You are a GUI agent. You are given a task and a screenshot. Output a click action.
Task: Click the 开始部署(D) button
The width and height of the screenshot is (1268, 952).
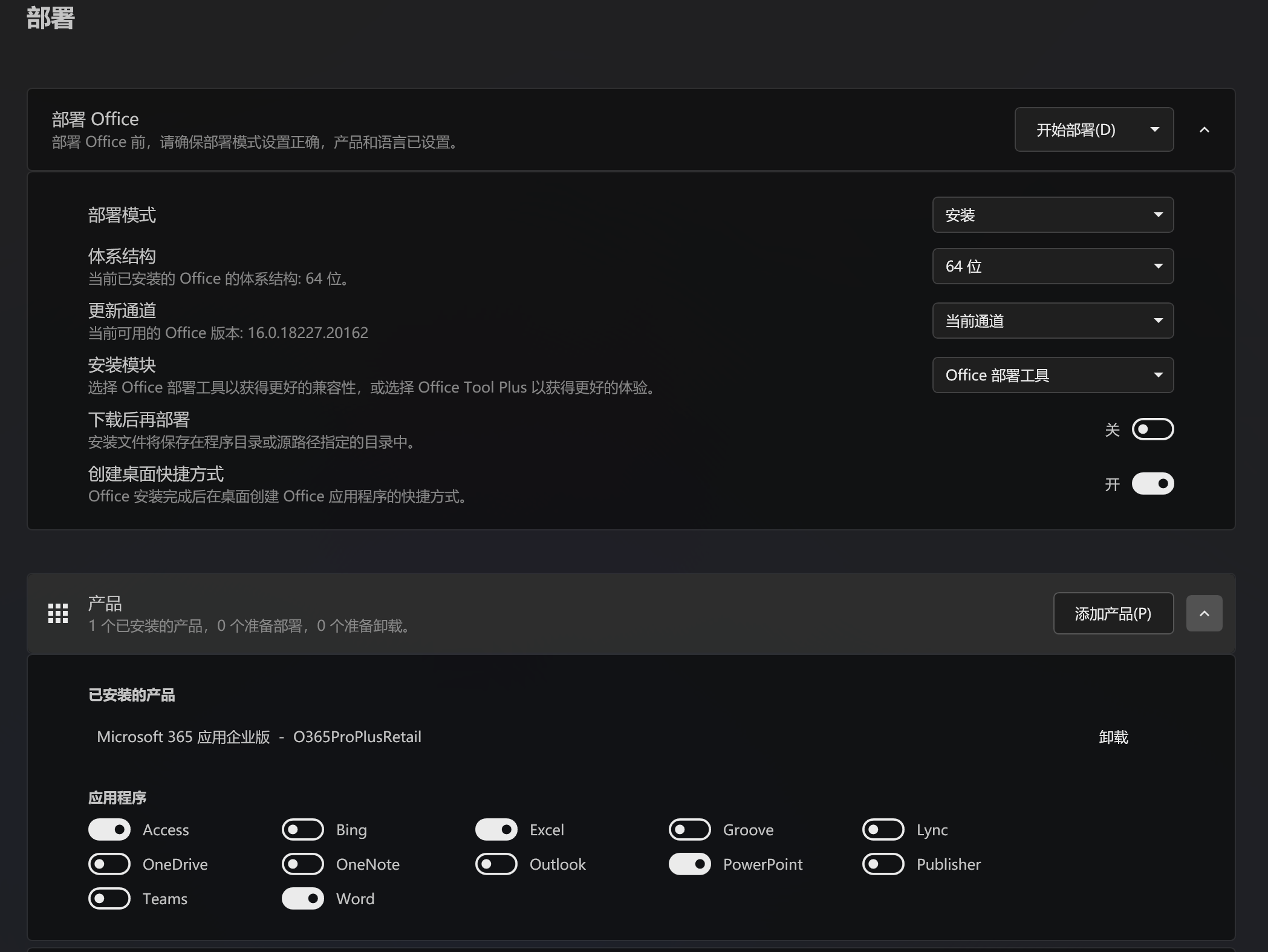click(x=1075, y=130)
